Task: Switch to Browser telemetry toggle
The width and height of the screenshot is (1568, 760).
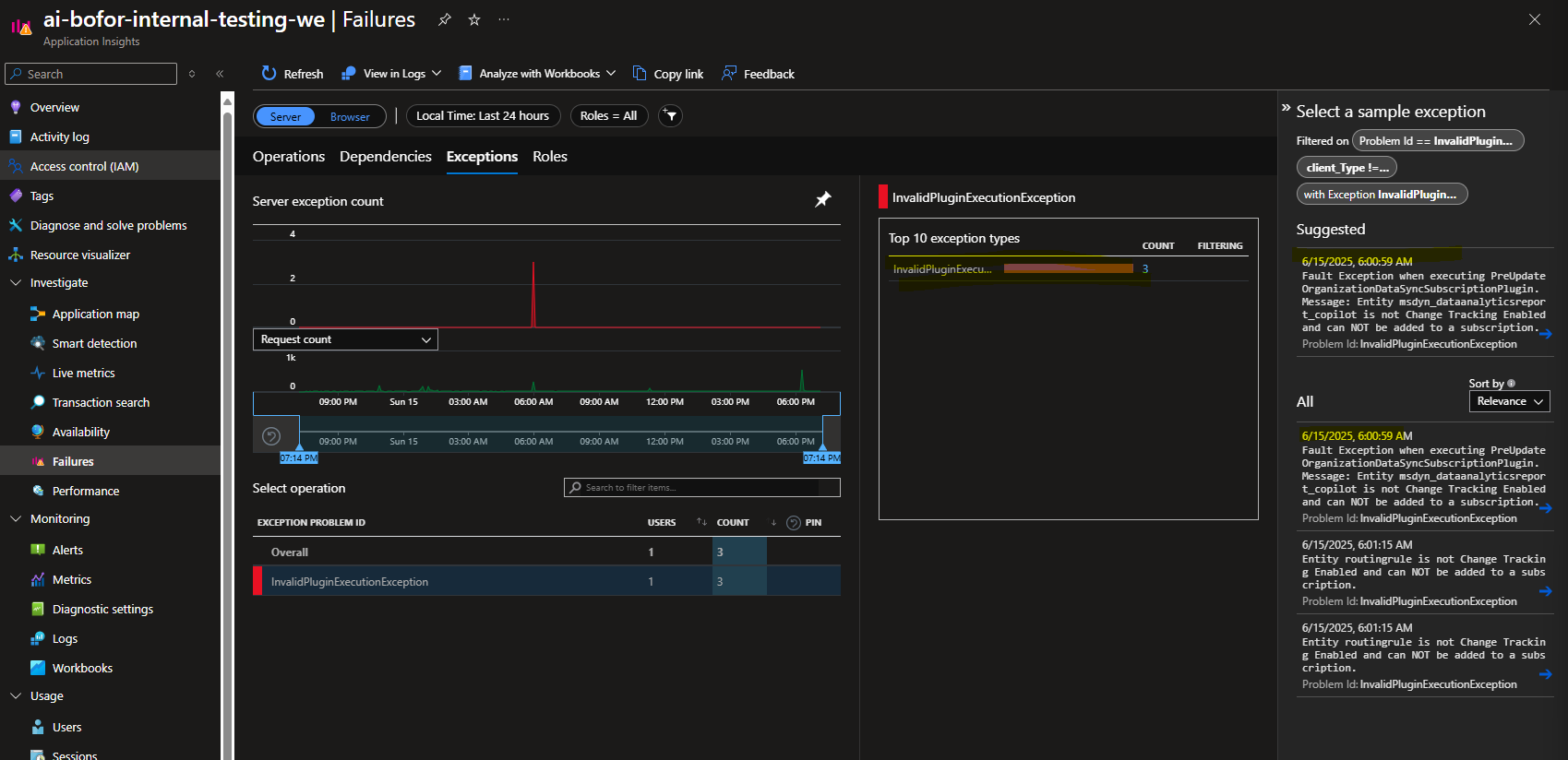Action: pyautogui.click(x=350, y=116)
